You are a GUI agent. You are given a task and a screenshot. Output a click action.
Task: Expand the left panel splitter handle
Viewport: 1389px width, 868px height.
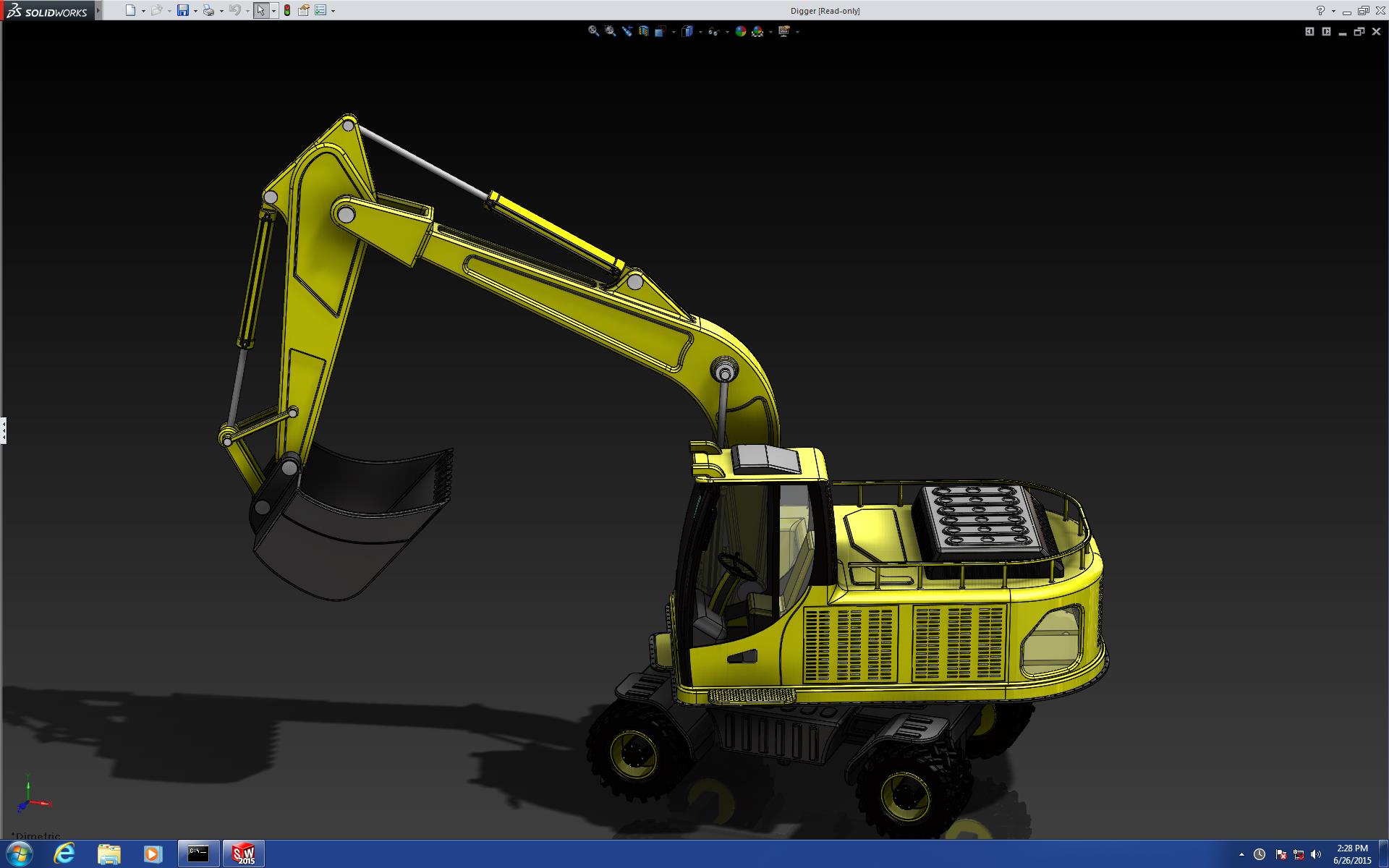pos(3,430)
